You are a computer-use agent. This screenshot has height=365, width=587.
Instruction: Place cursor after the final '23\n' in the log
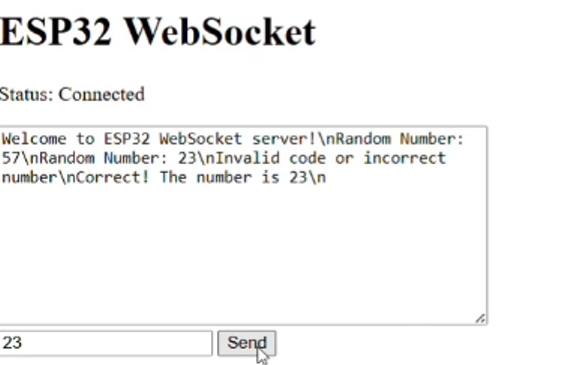click(x=327, y=177)
